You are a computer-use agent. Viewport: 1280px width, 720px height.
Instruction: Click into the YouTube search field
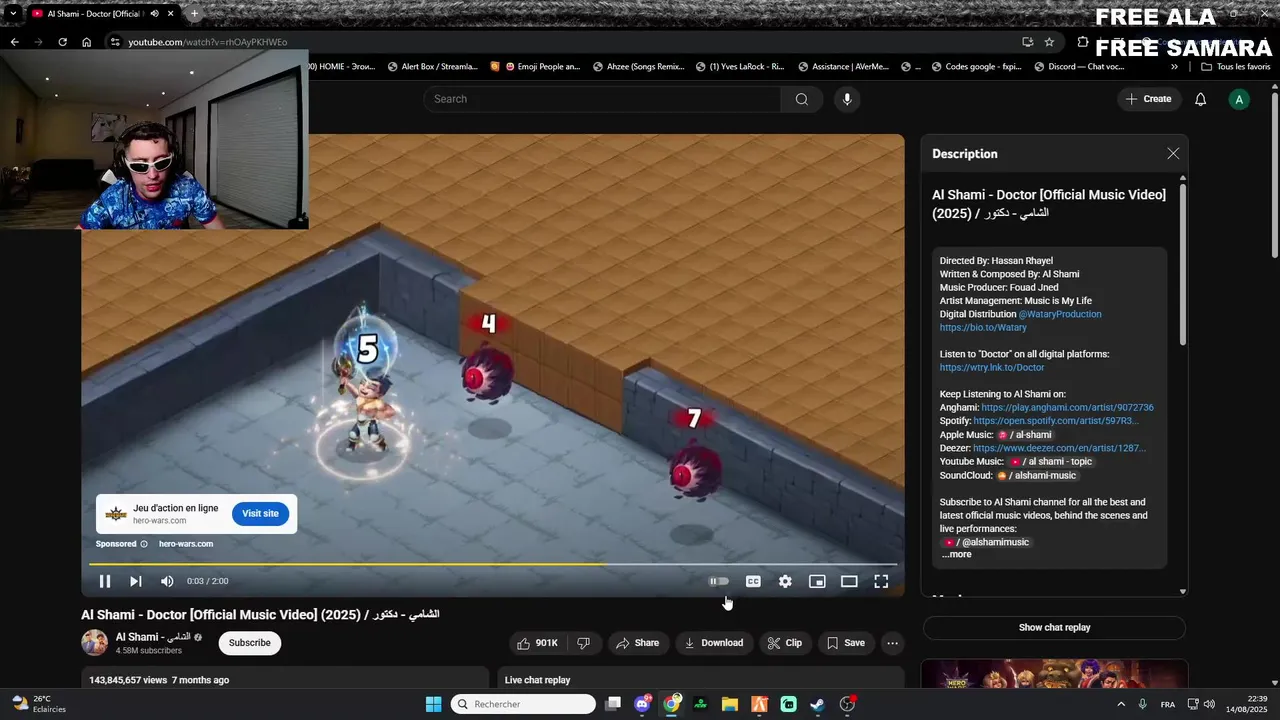pos(603,99)
